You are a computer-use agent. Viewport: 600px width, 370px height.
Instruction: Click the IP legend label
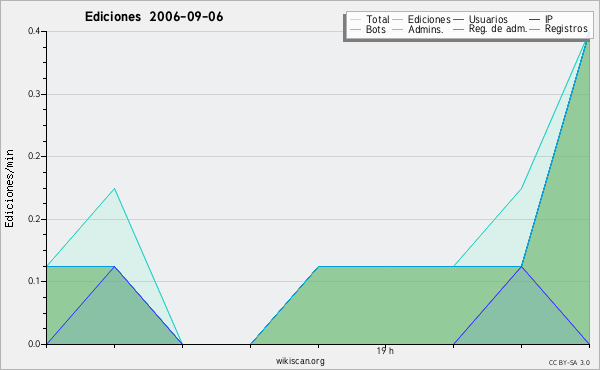(x=549, y=19)
